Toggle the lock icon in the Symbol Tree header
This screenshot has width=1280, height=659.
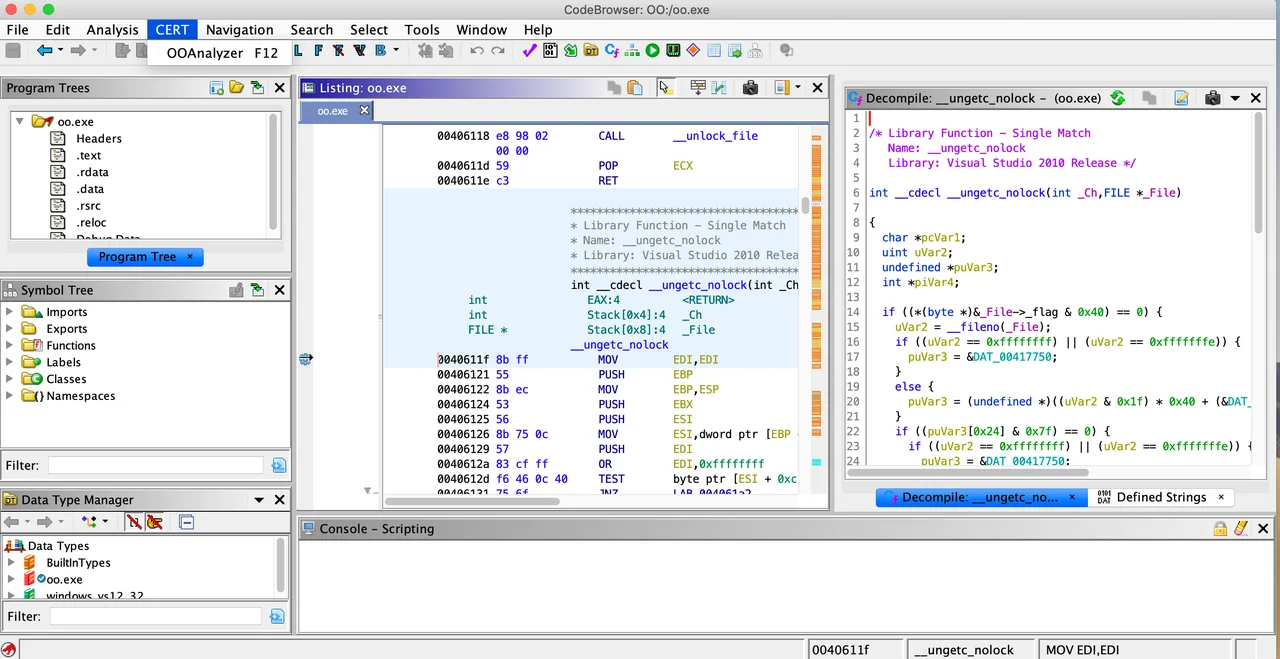pyautogui.click(x=236, y=289)
